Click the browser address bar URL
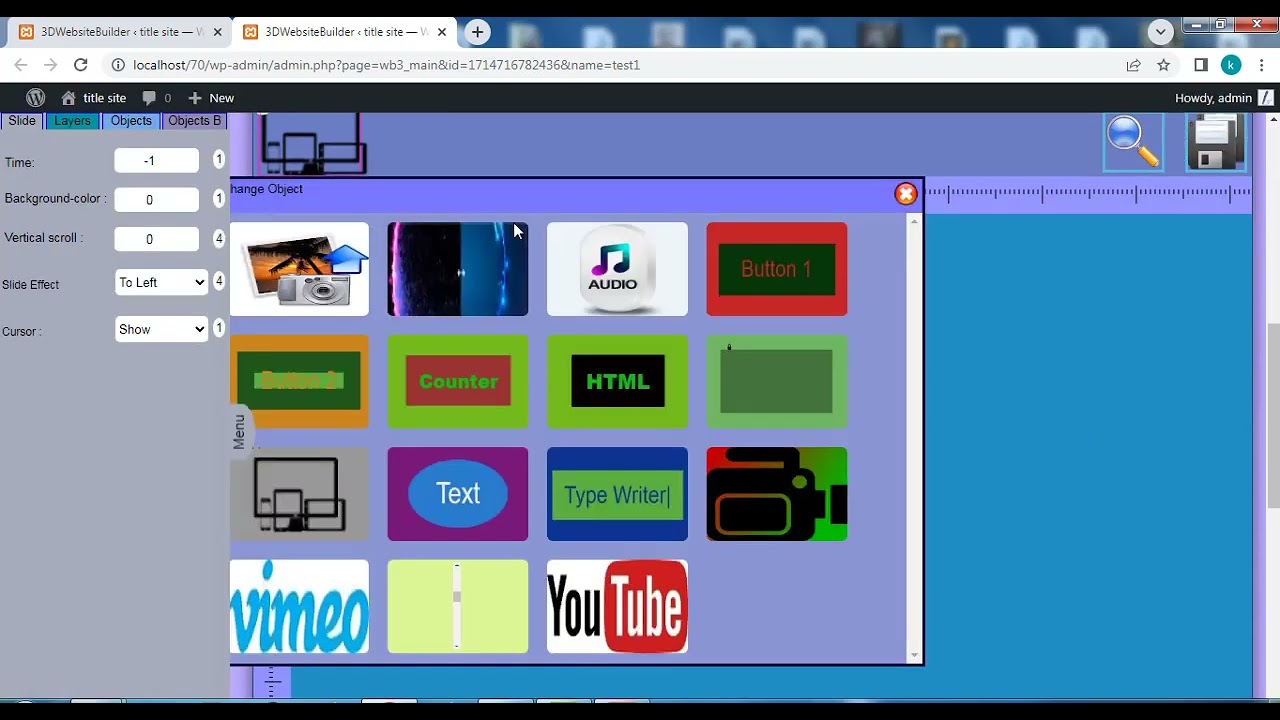This screenshot has width=1280, height=720. point(386,65)
